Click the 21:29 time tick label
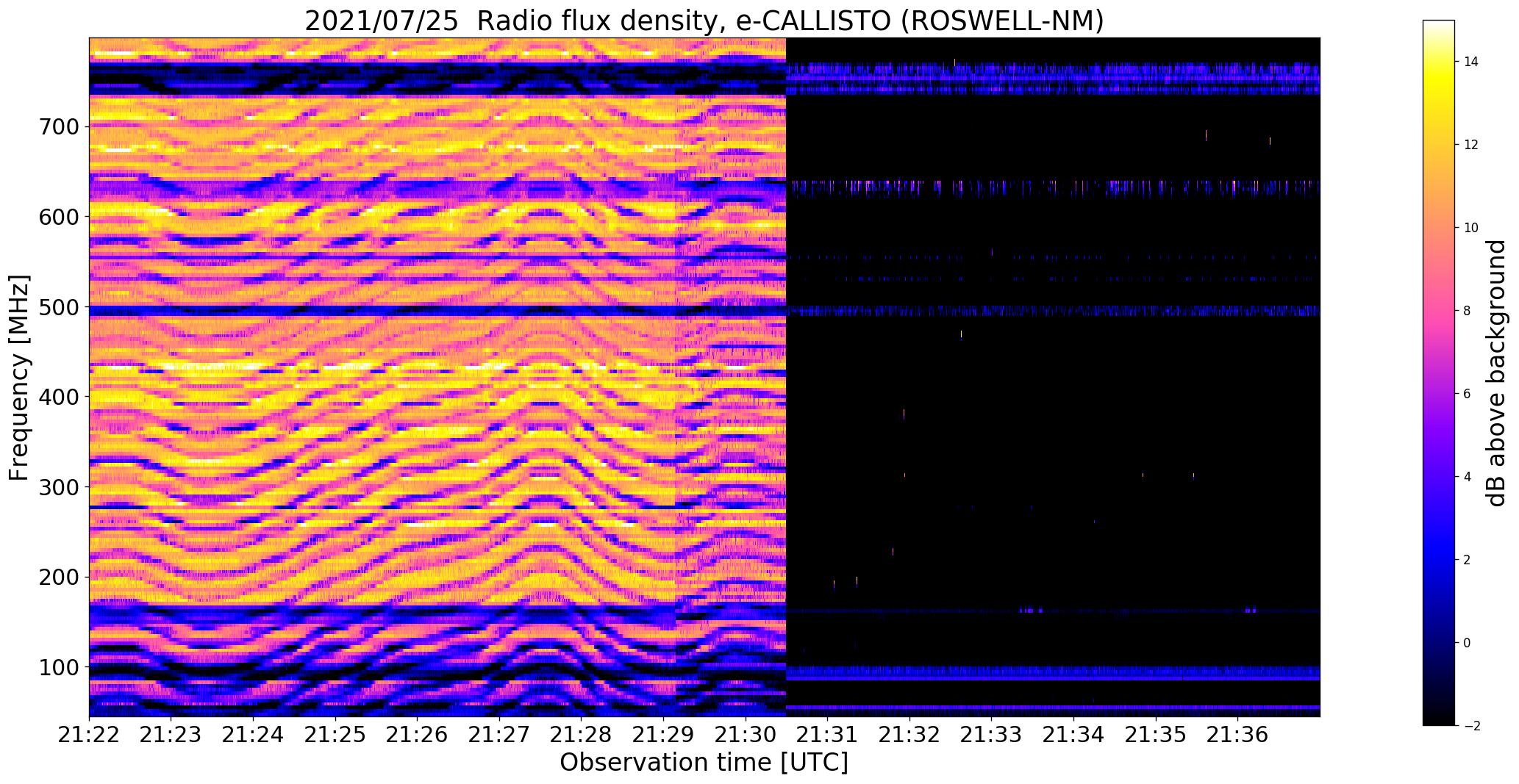Screen dimensions: 1519x784 pos(664,735)
